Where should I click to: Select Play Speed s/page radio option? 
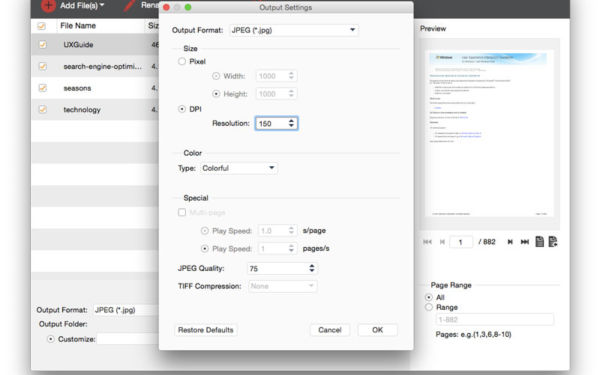pyautogui.click(x=205, y=231)
